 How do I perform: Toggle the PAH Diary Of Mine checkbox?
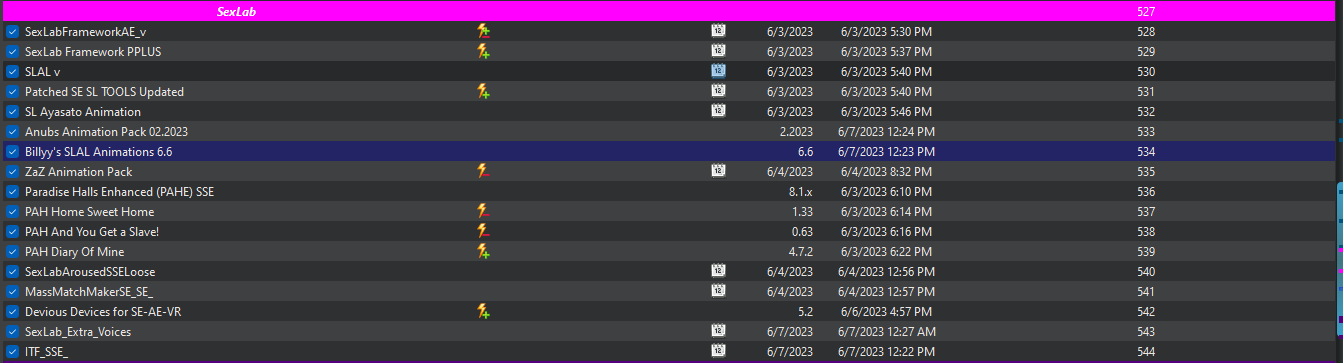click(x=12, y=252)
